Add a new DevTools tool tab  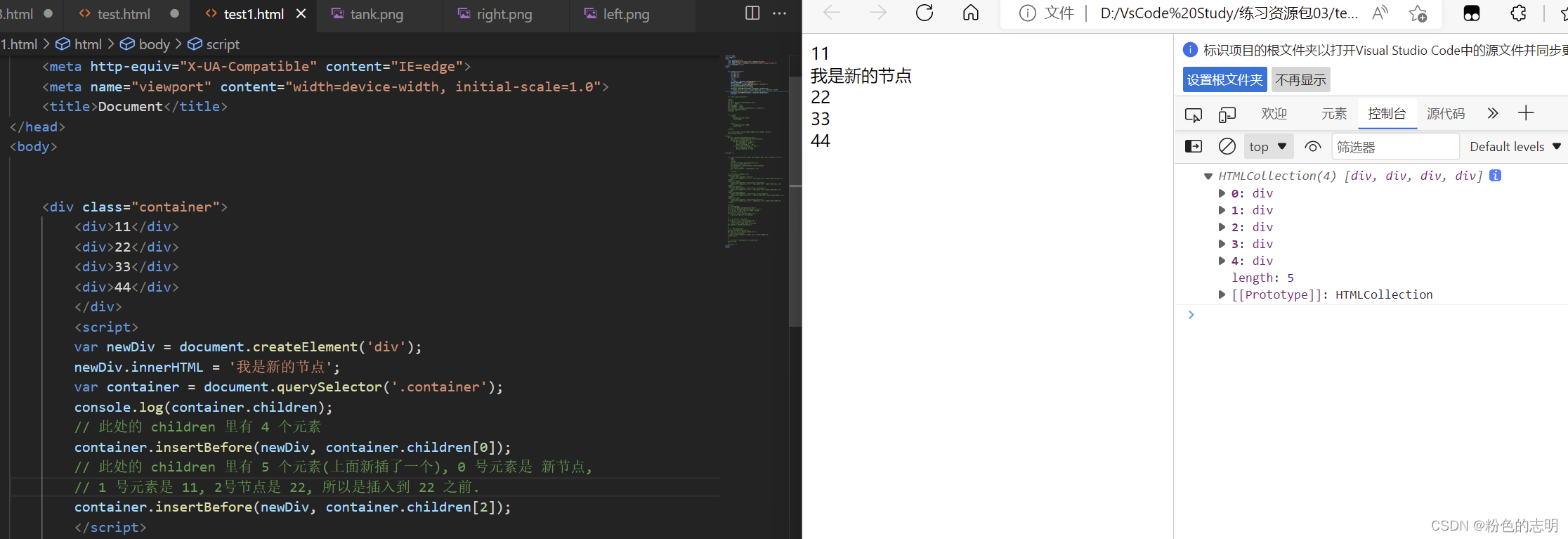[x=1526, y=113]
